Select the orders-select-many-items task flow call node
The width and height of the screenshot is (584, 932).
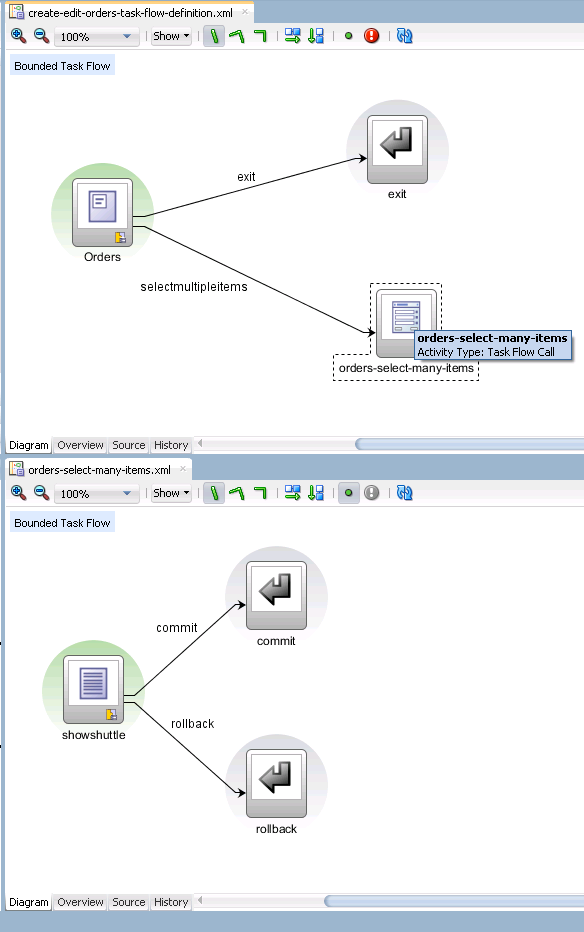406,323
